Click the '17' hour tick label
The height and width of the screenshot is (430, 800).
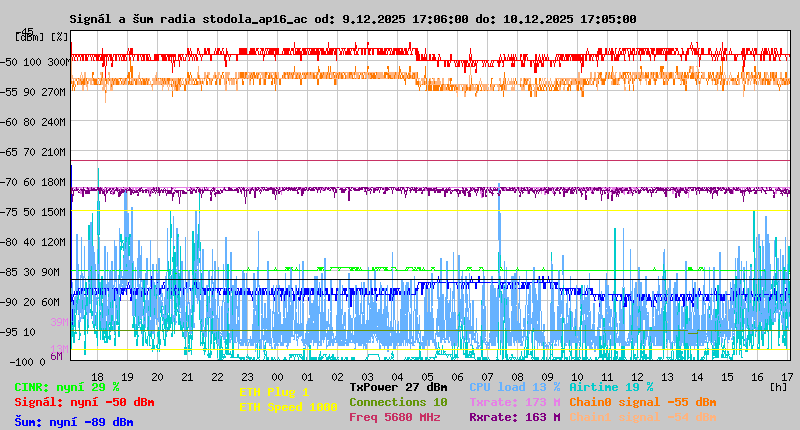coord(787,377)
